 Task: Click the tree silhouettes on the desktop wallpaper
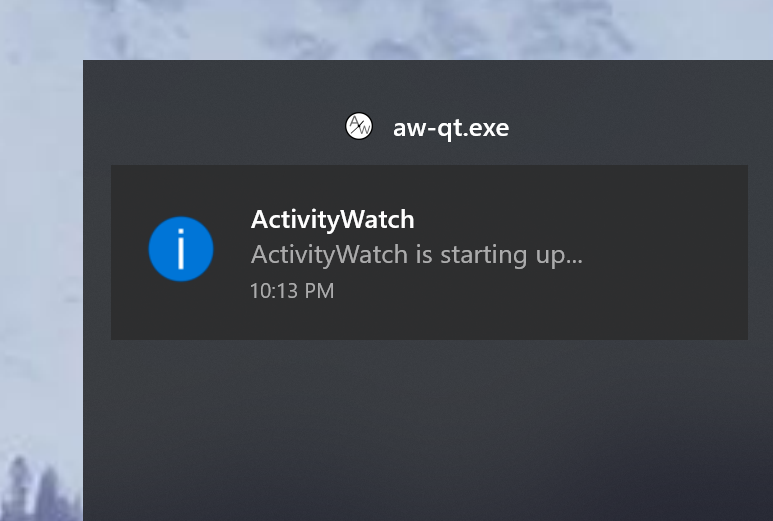(35, 488)
